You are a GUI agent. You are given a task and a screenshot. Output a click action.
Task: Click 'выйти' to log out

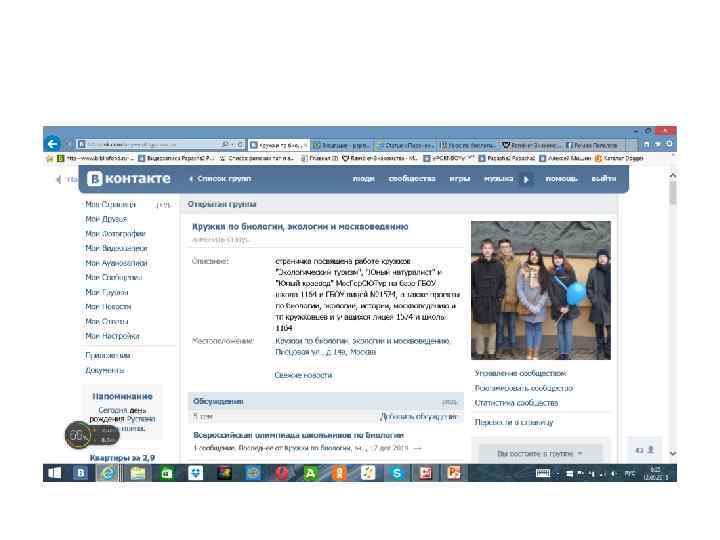click(x=604, y=179)
